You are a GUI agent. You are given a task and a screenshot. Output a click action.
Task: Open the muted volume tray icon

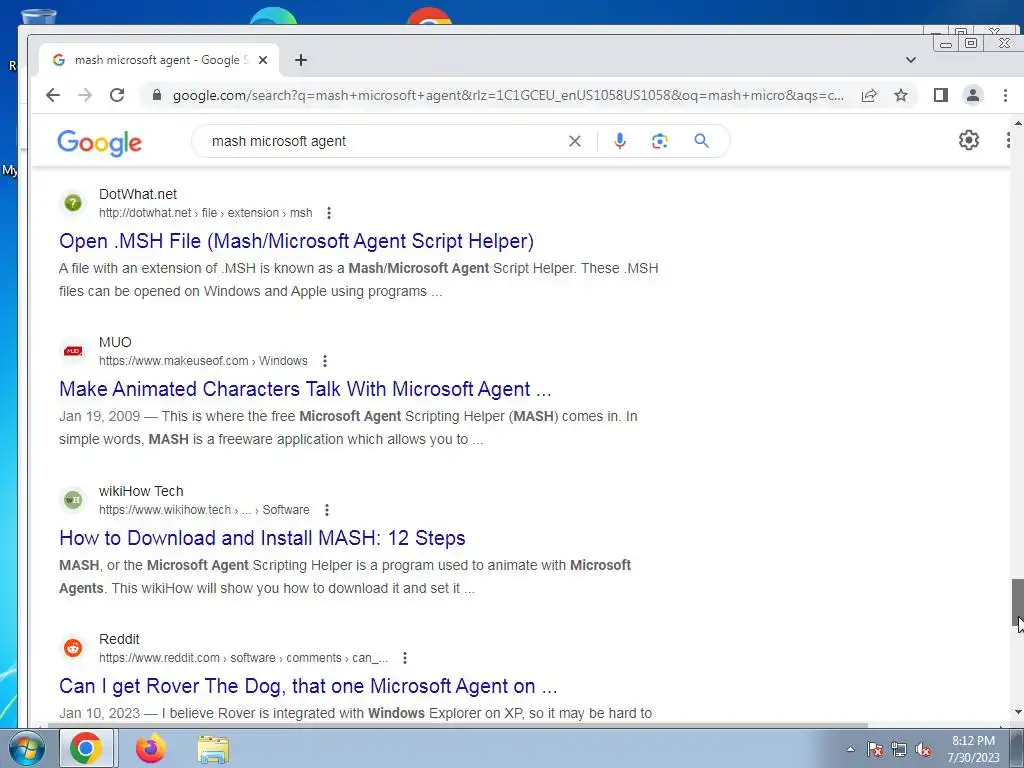tap(923, 749)
